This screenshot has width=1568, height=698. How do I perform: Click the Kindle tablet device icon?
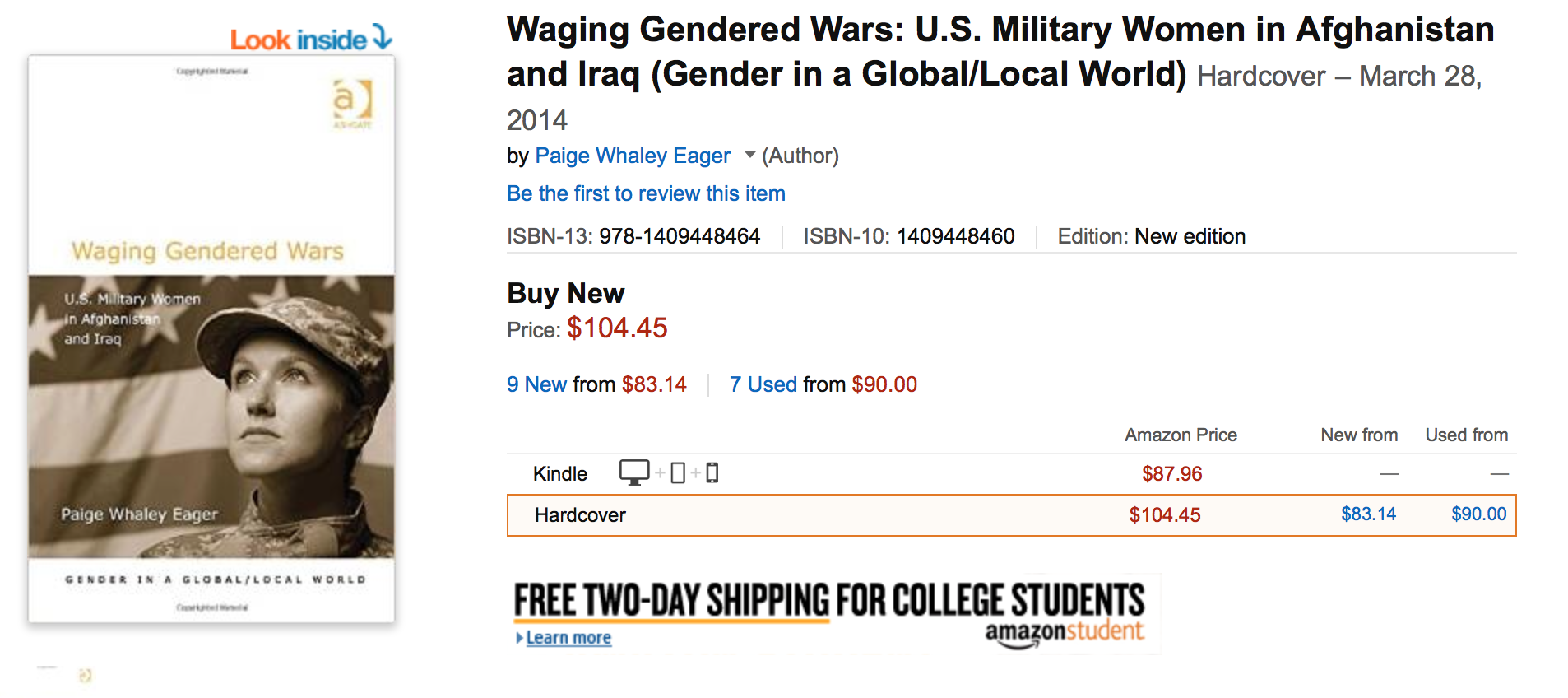678,473
